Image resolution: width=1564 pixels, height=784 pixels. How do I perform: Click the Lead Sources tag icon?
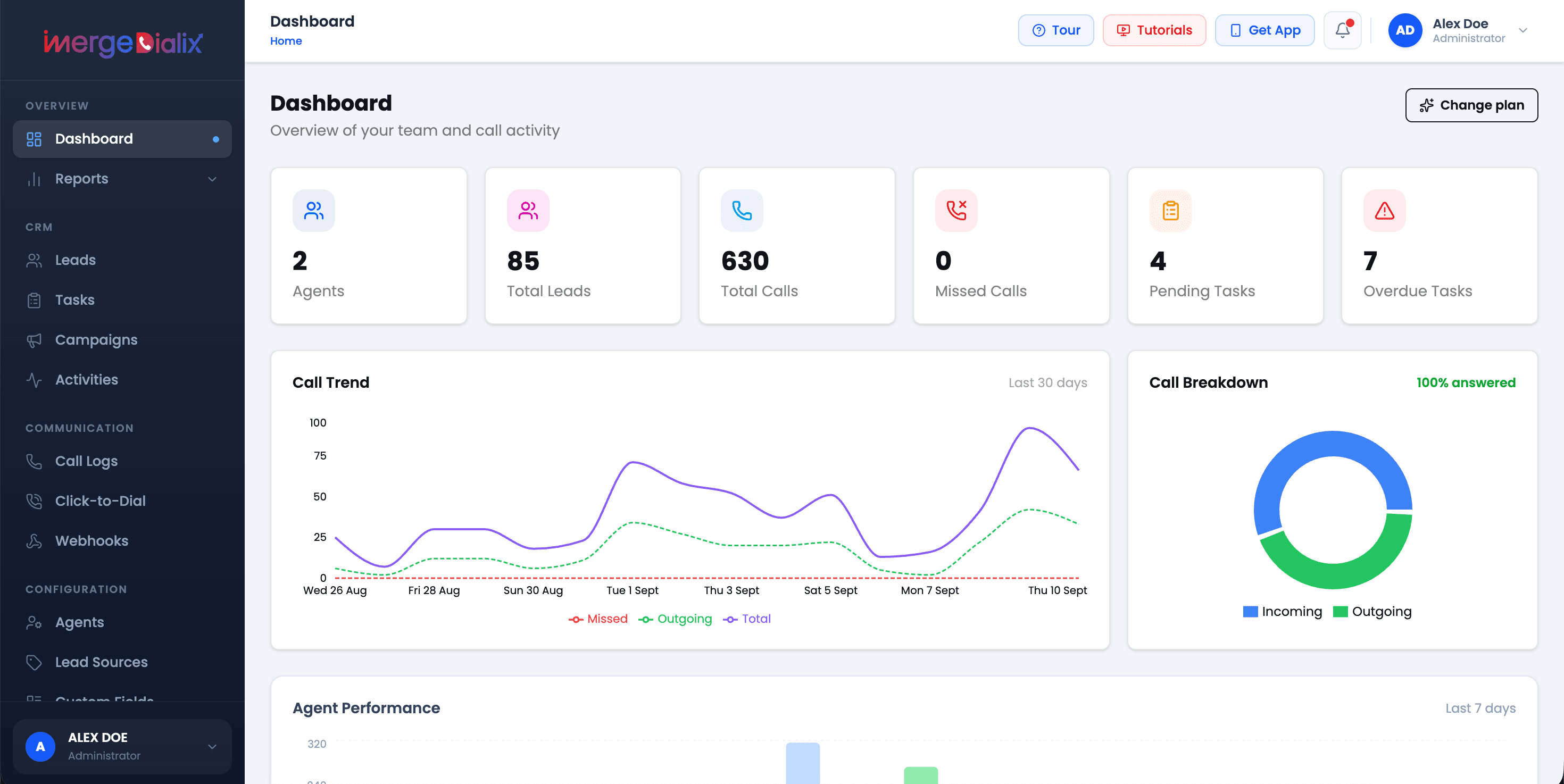click(x=34, y=662)
